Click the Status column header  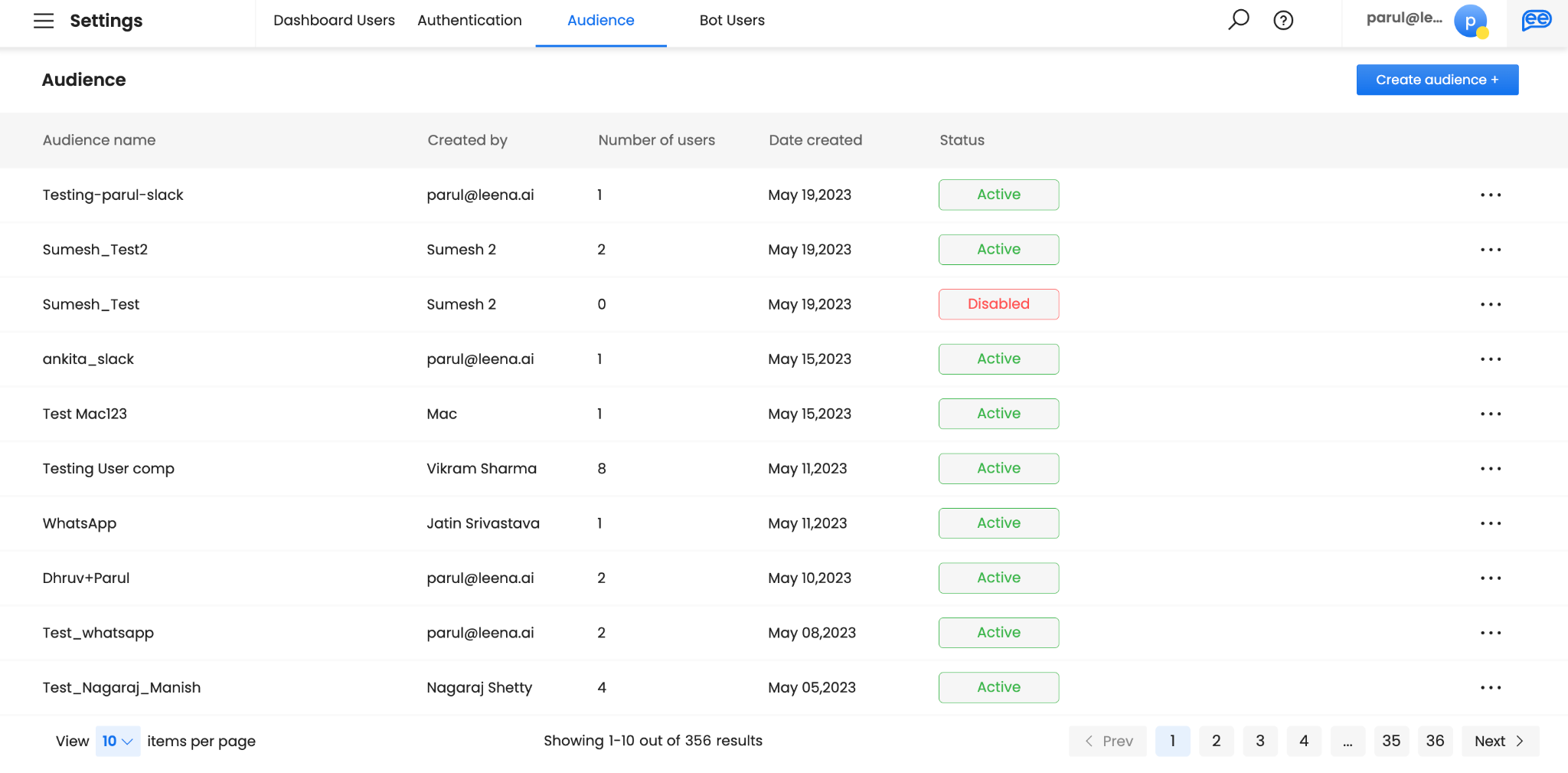(x=962, y=140)
